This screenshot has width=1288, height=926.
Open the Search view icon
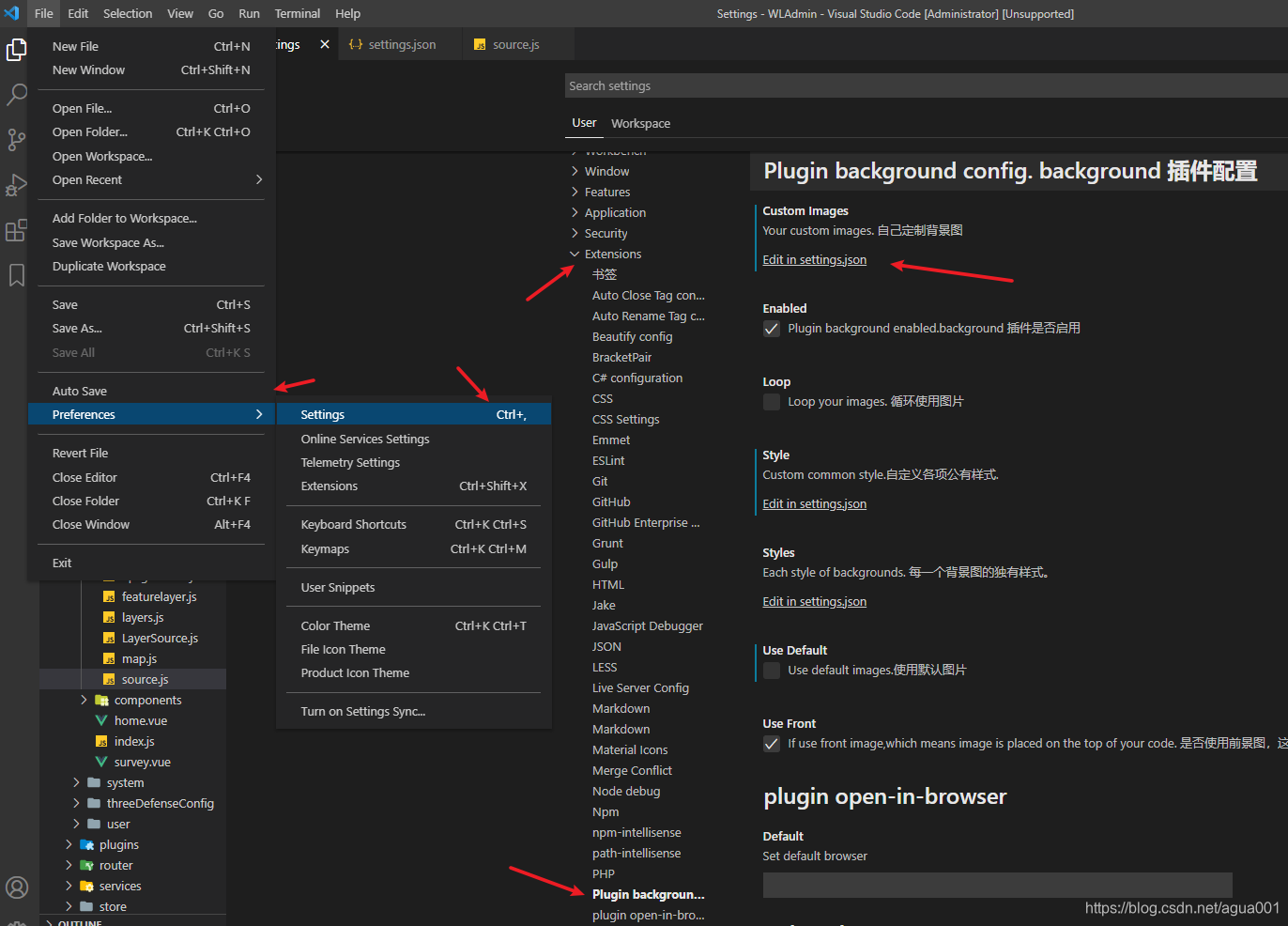pos(17,94)
